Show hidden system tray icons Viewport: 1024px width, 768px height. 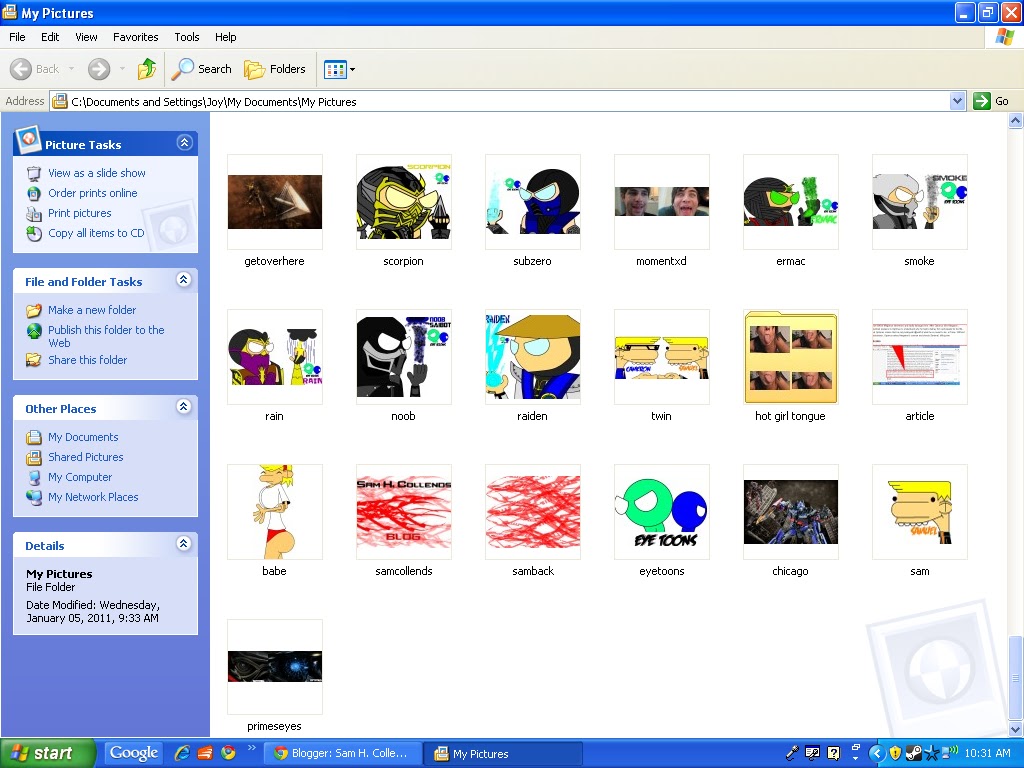(x=876, y=753)
